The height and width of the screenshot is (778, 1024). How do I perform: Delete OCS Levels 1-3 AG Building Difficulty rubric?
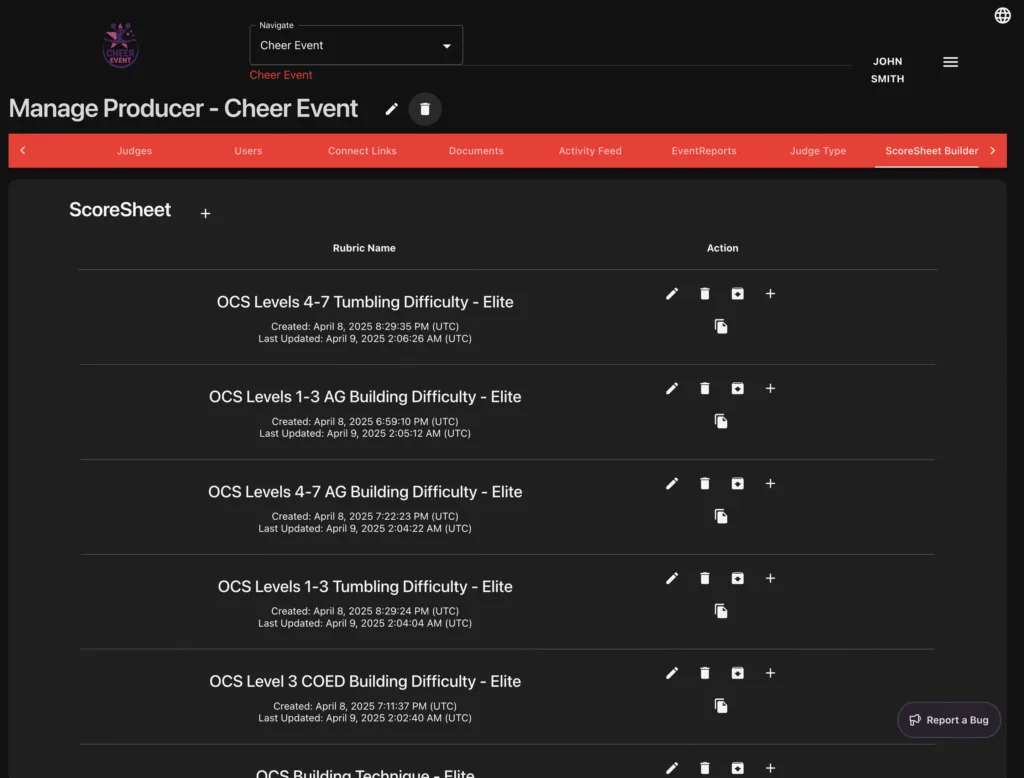[x=705, y=388]
